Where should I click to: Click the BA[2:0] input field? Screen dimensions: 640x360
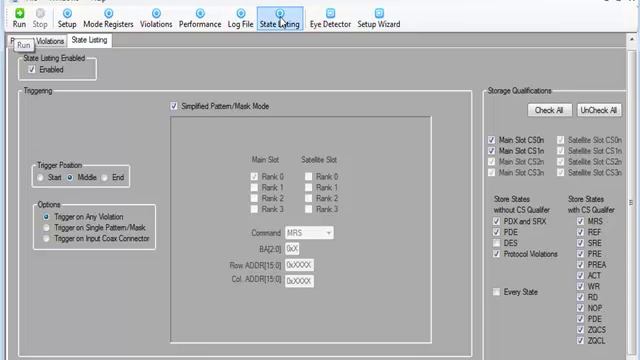[292, 249]
